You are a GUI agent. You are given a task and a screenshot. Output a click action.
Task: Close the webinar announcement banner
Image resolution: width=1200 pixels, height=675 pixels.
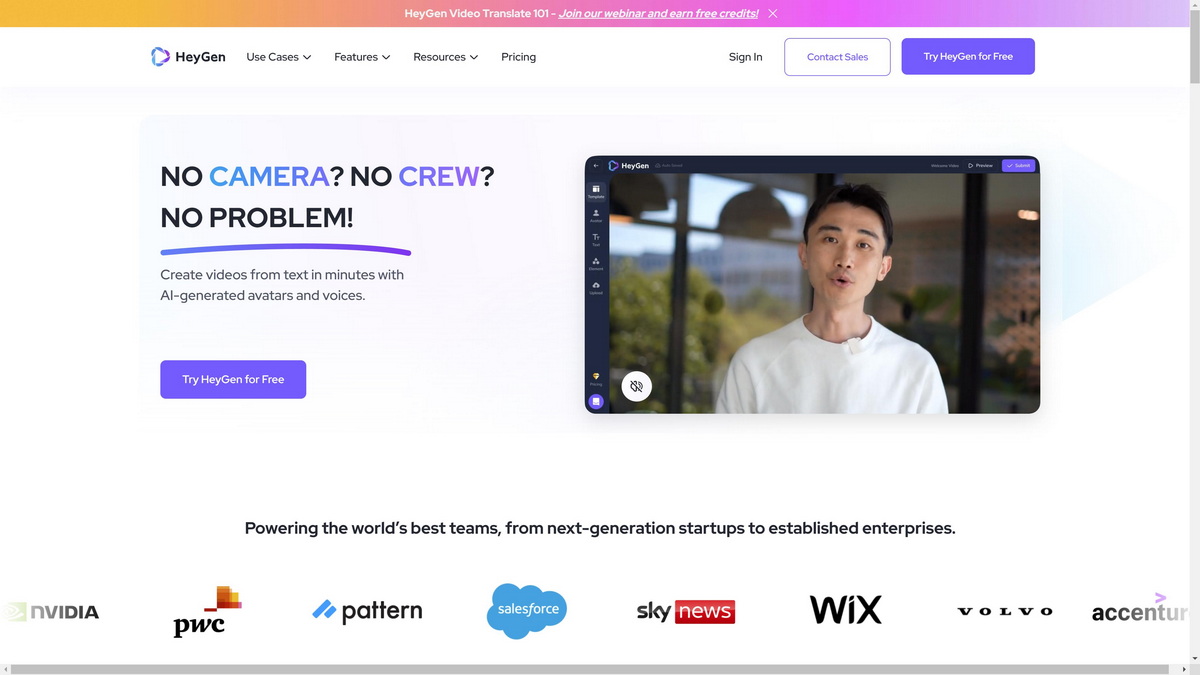[x=773, y=14]
